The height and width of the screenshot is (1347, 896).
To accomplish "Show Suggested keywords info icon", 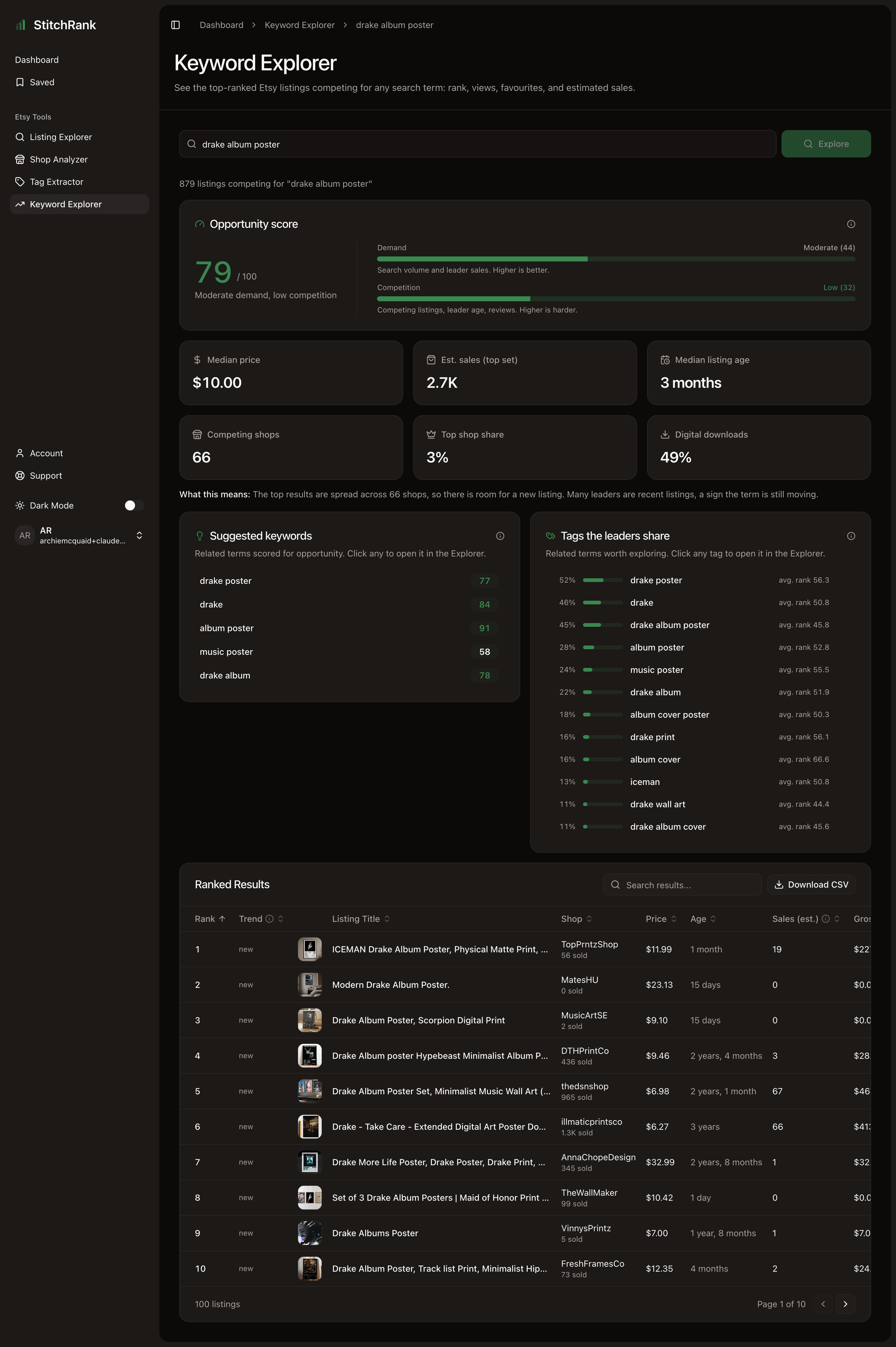I will click(x=500, y=536).
